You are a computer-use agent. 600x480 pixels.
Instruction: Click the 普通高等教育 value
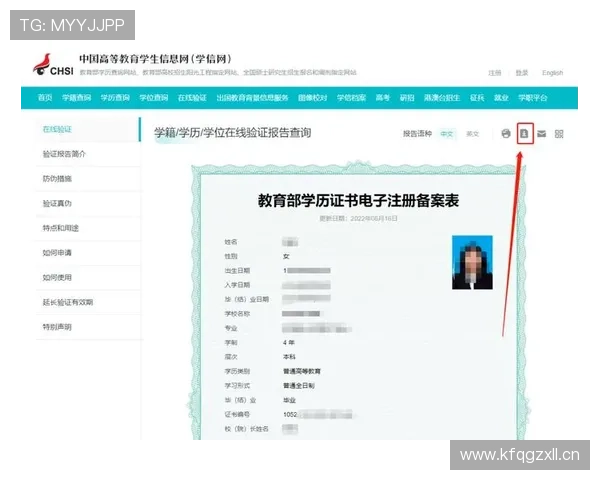click(x=302, y=371)
